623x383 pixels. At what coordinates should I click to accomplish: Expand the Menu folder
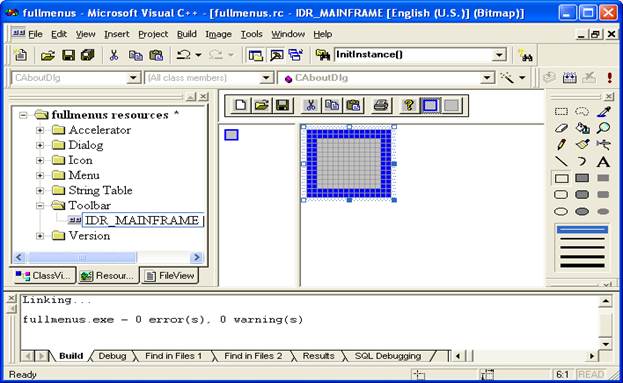click(40, 175)
